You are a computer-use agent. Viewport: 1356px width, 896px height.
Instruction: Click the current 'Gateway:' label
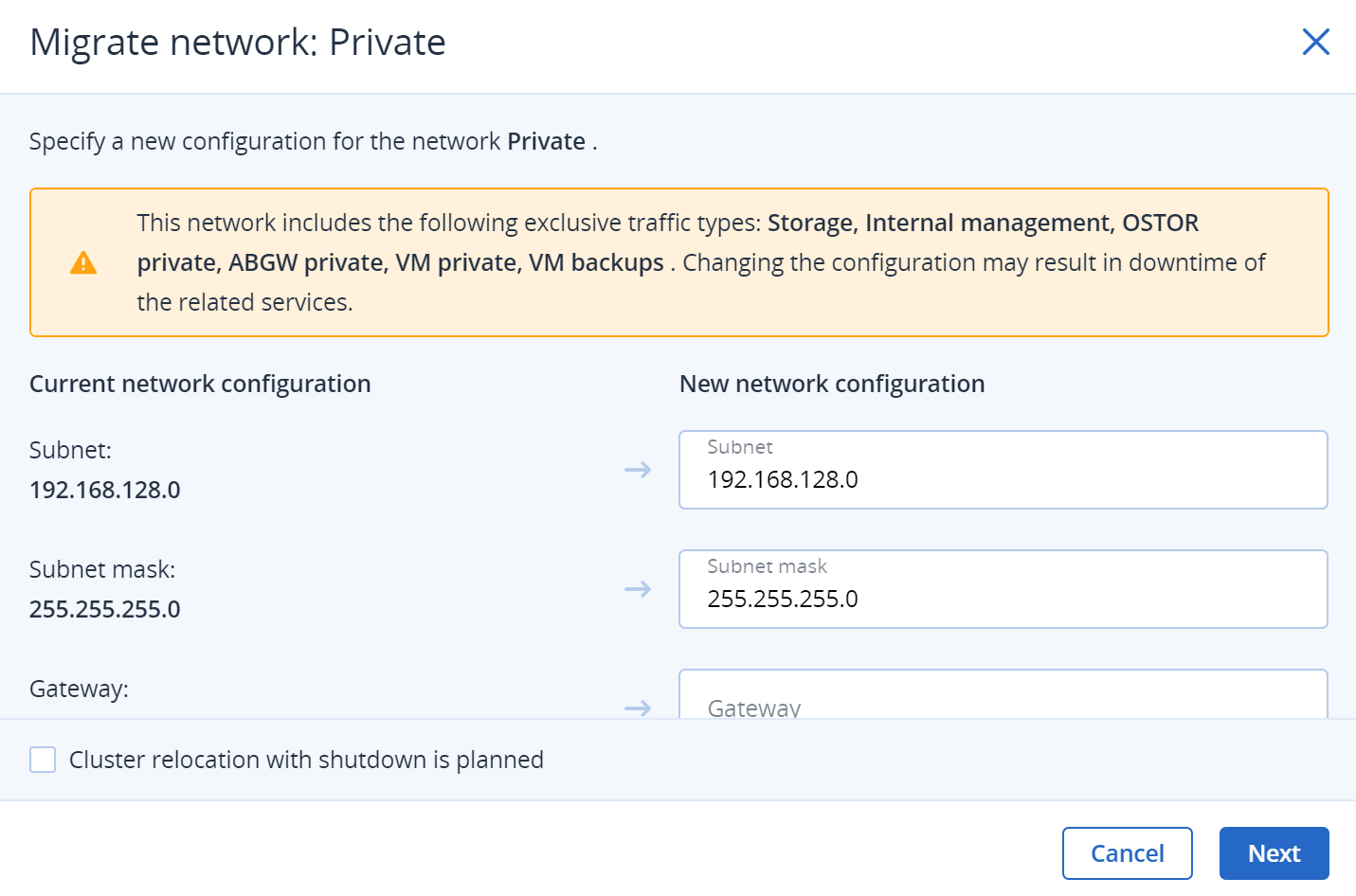coord(79,689)
